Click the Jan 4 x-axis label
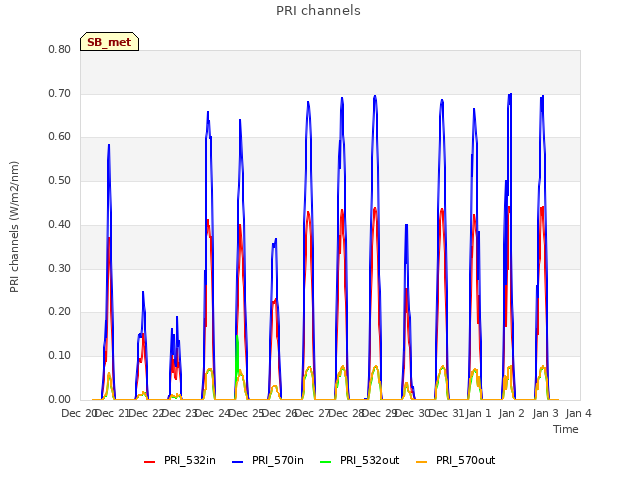The width and height of the screenshot is (640, 480). coord(578,413)
